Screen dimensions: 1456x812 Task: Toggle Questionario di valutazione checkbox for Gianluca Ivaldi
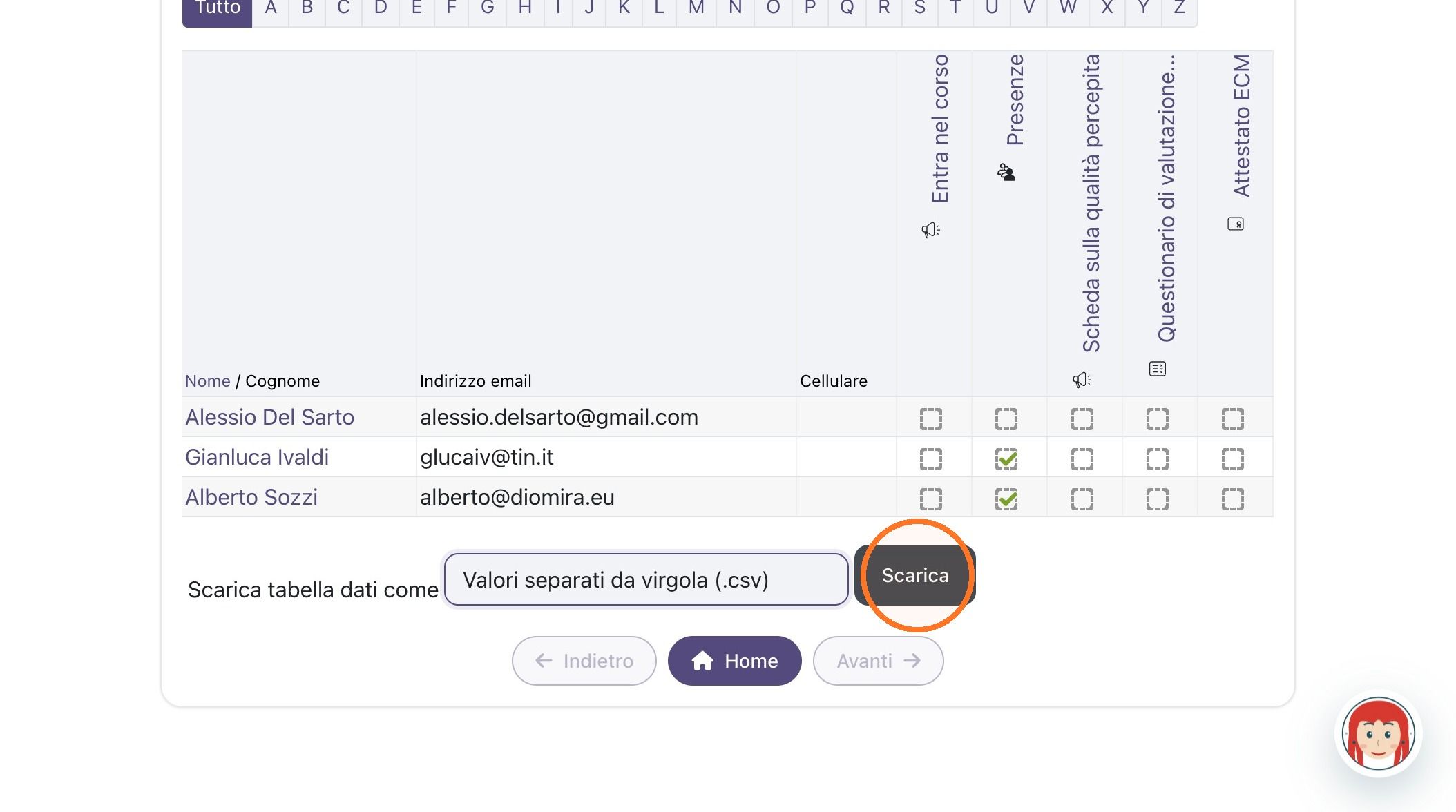tap(1158, 459)
